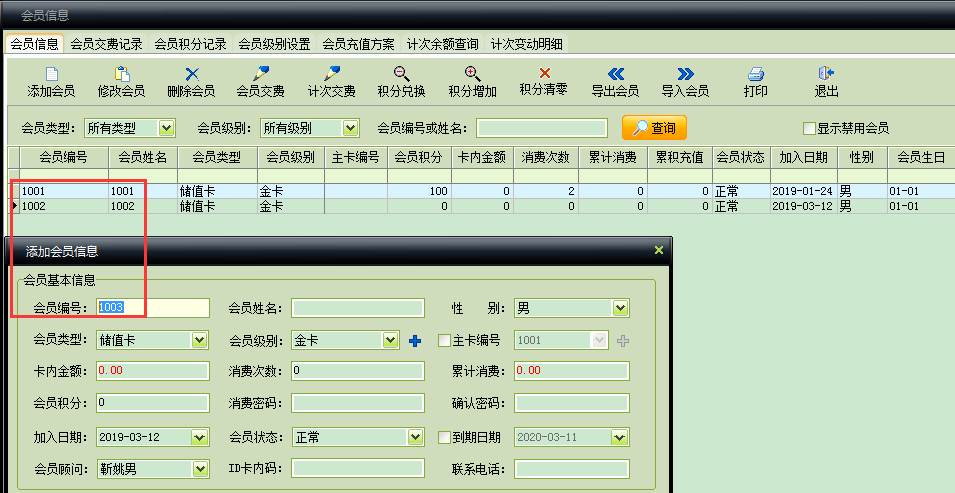Click the 2019-03-12 join date cell in table
The width and height of the screenshot is (955, 493).
point(804,207)
